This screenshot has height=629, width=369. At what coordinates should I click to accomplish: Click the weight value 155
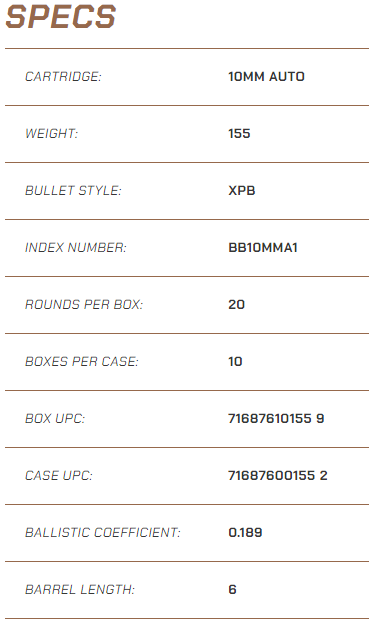click(239, 134)
